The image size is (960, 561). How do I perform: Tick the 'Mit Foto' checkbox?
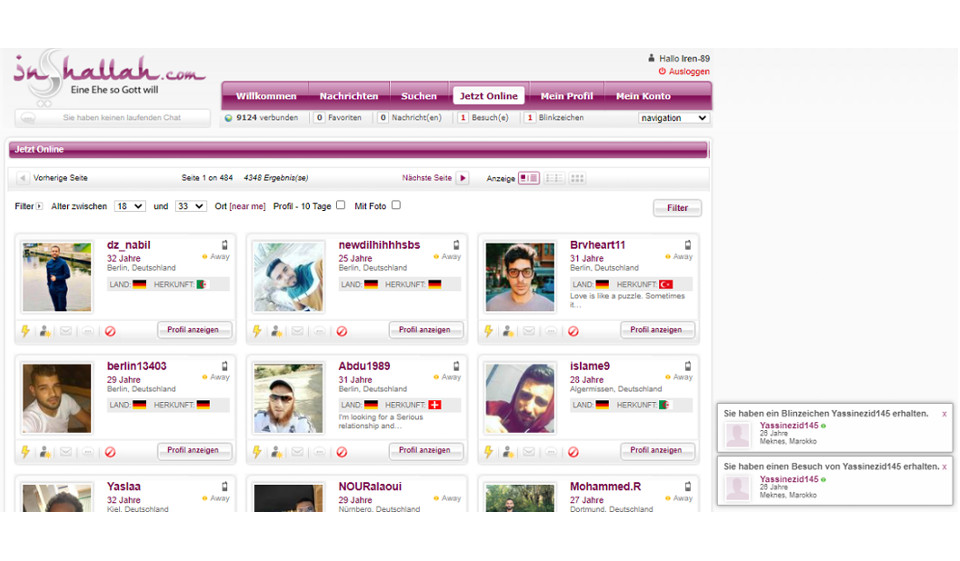396,205
